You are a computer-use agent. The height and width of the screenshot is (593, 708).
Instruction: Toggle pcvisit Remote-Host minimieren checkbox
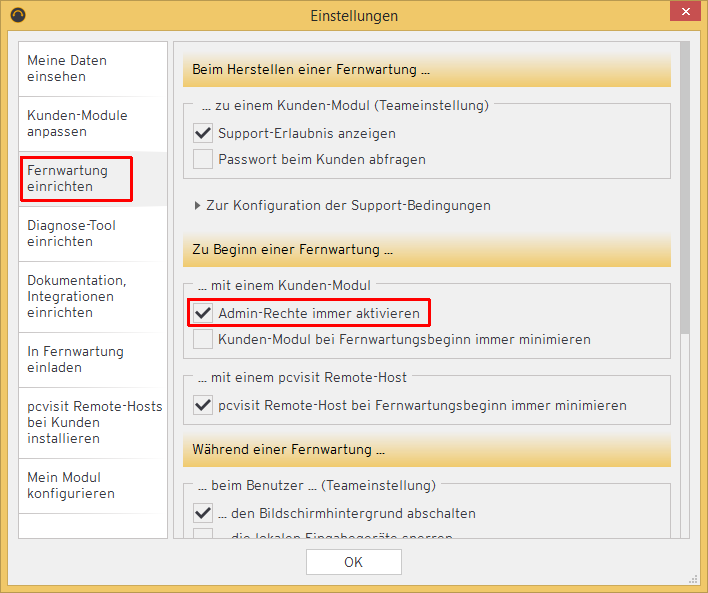203,405
